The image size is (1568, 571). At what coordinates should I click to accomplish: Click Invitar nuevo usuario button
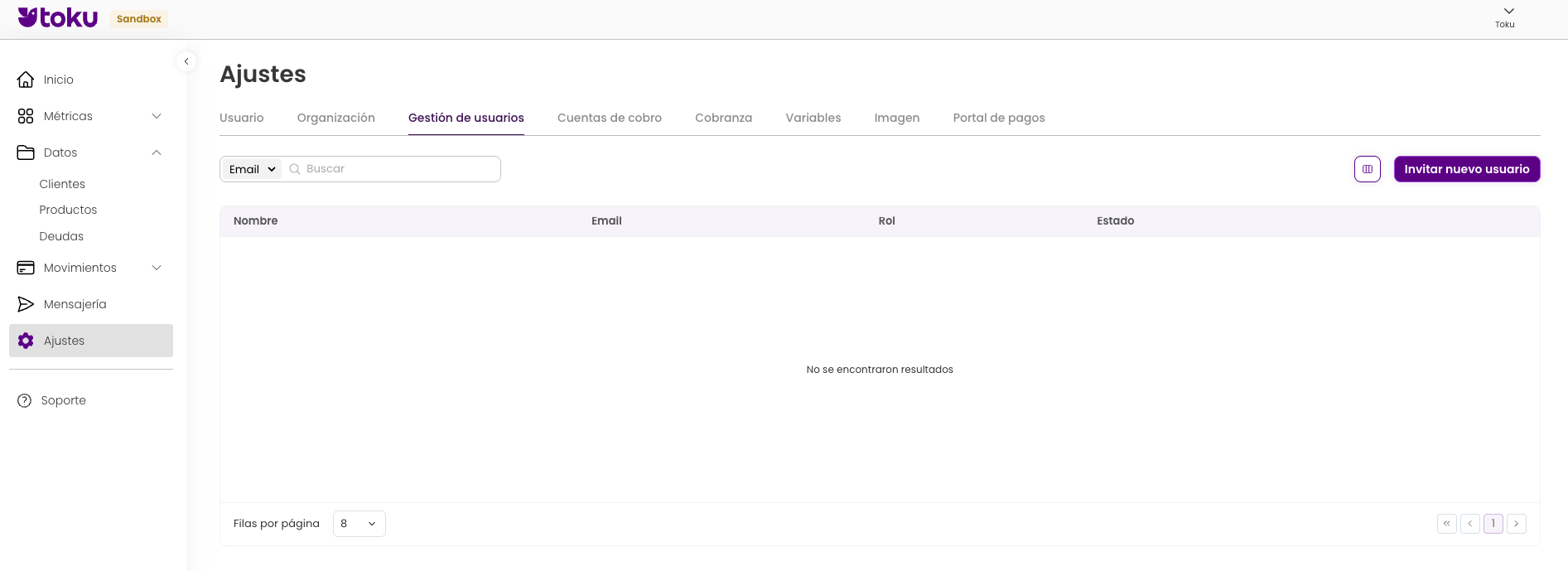tap(1466, 169)
